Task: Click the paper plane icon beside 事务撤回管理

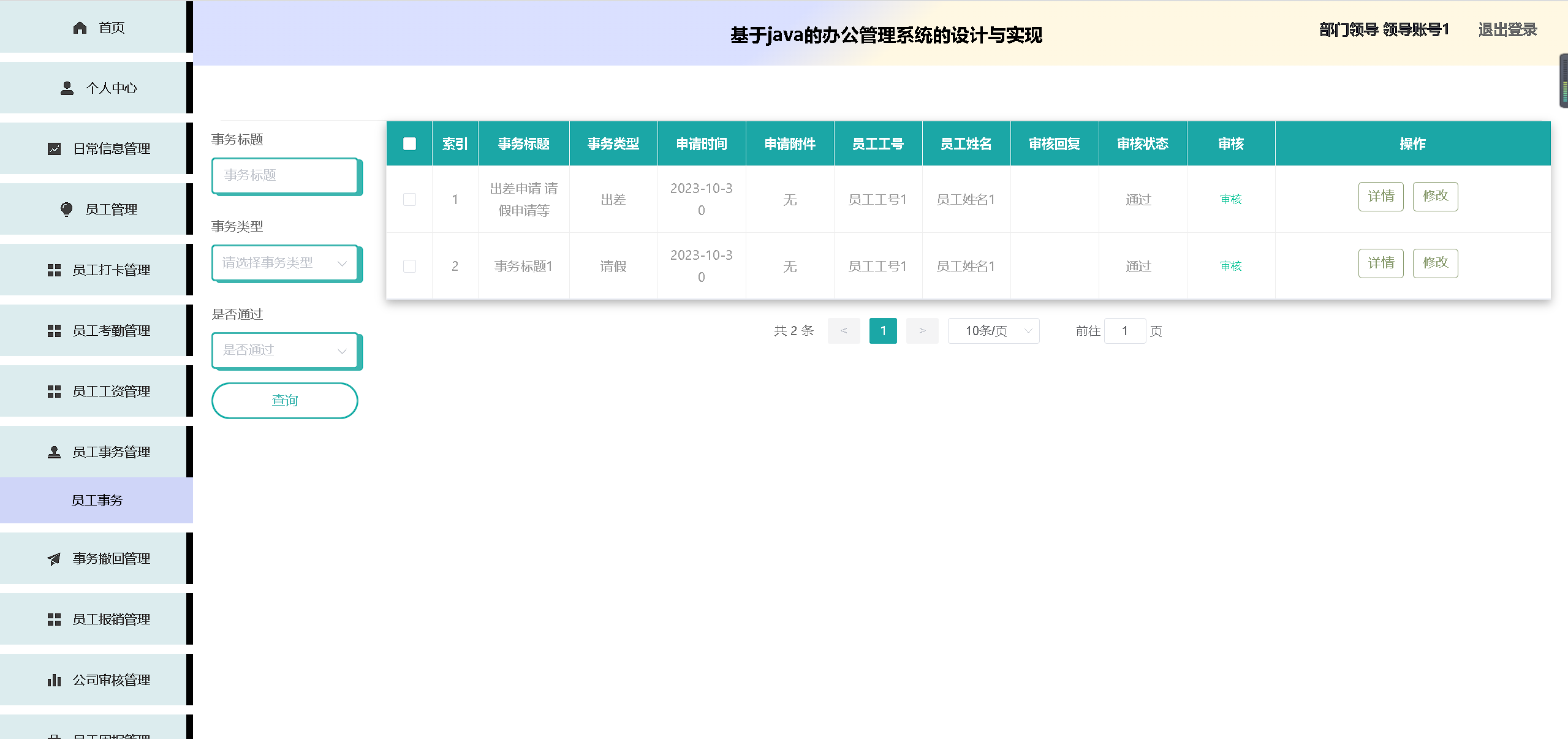Action: [x=54, y=559]
